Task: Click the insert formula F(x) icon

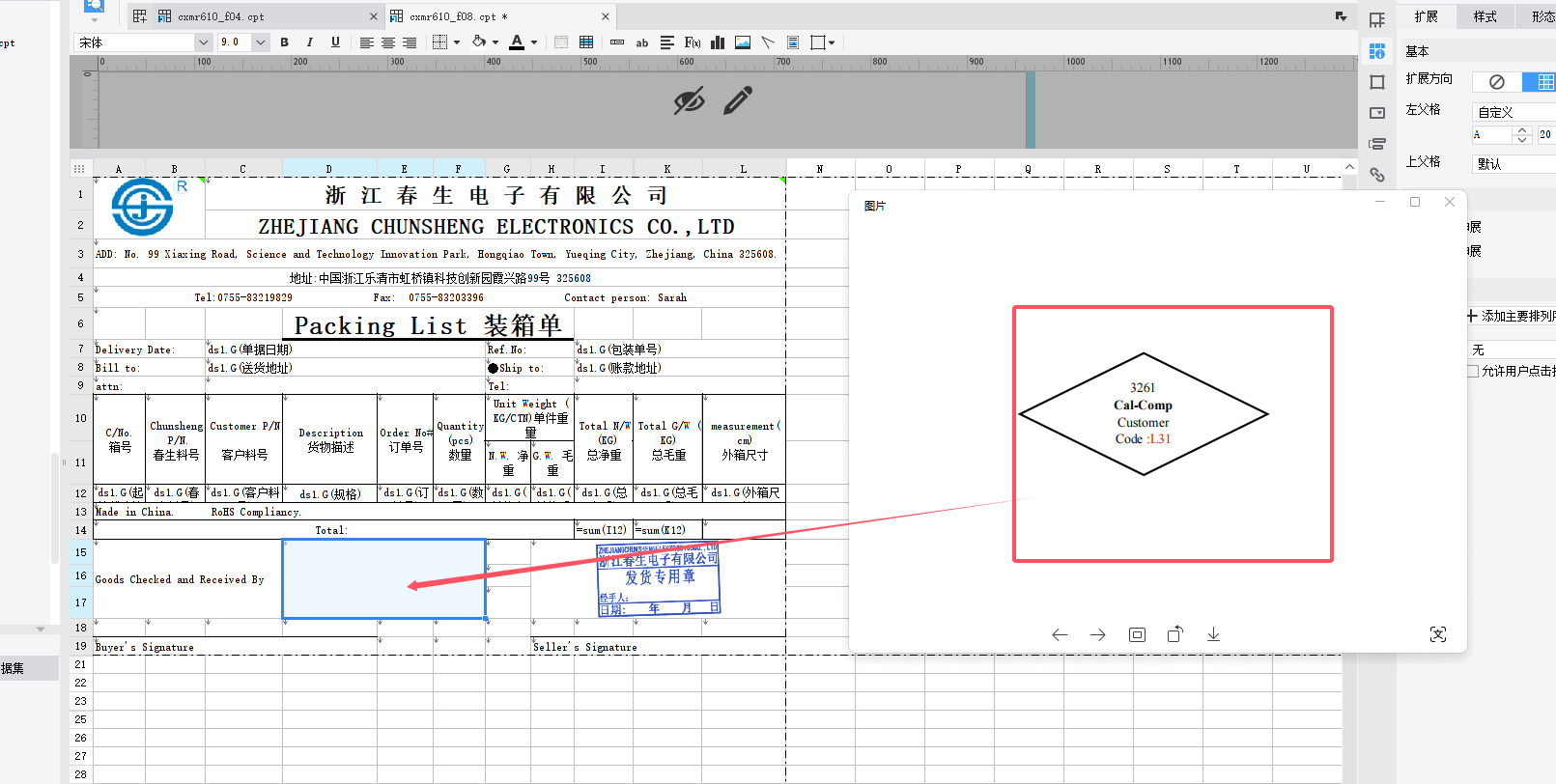Action: tap(692, 42)
